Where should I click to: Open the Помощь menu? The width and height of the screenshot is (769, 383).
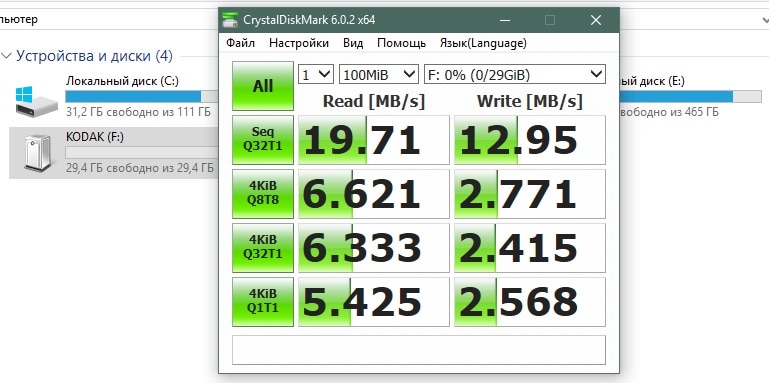pyautogui.click(x=401, y=43)
